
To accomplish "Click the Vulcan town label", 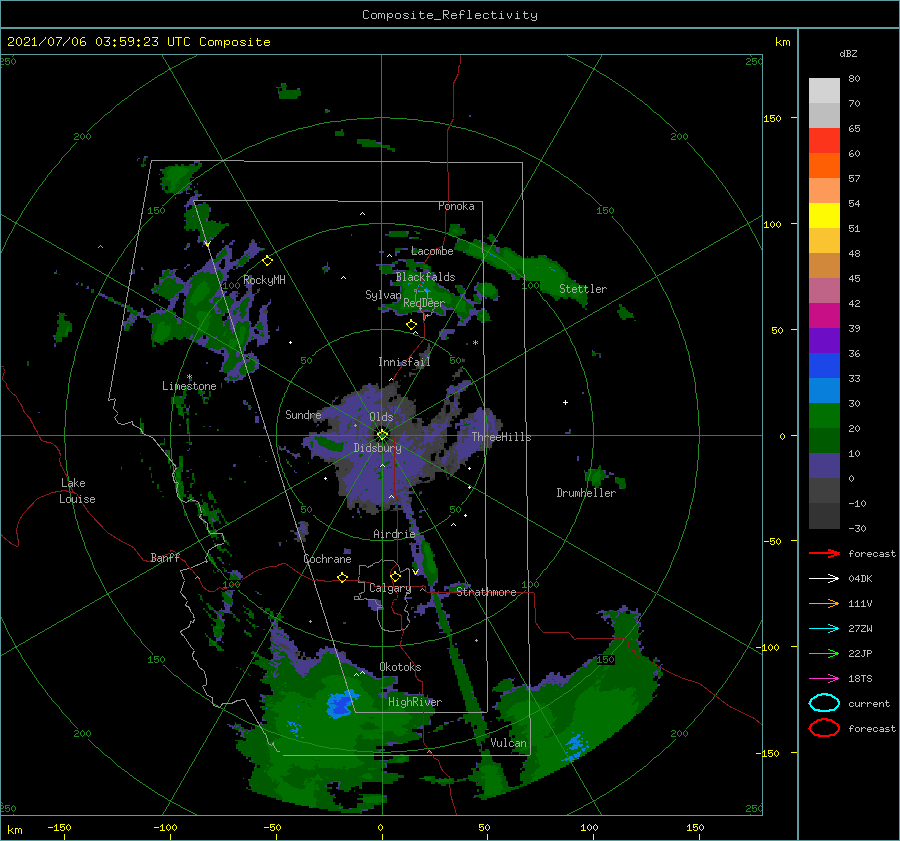I will (x=508, y=743).
